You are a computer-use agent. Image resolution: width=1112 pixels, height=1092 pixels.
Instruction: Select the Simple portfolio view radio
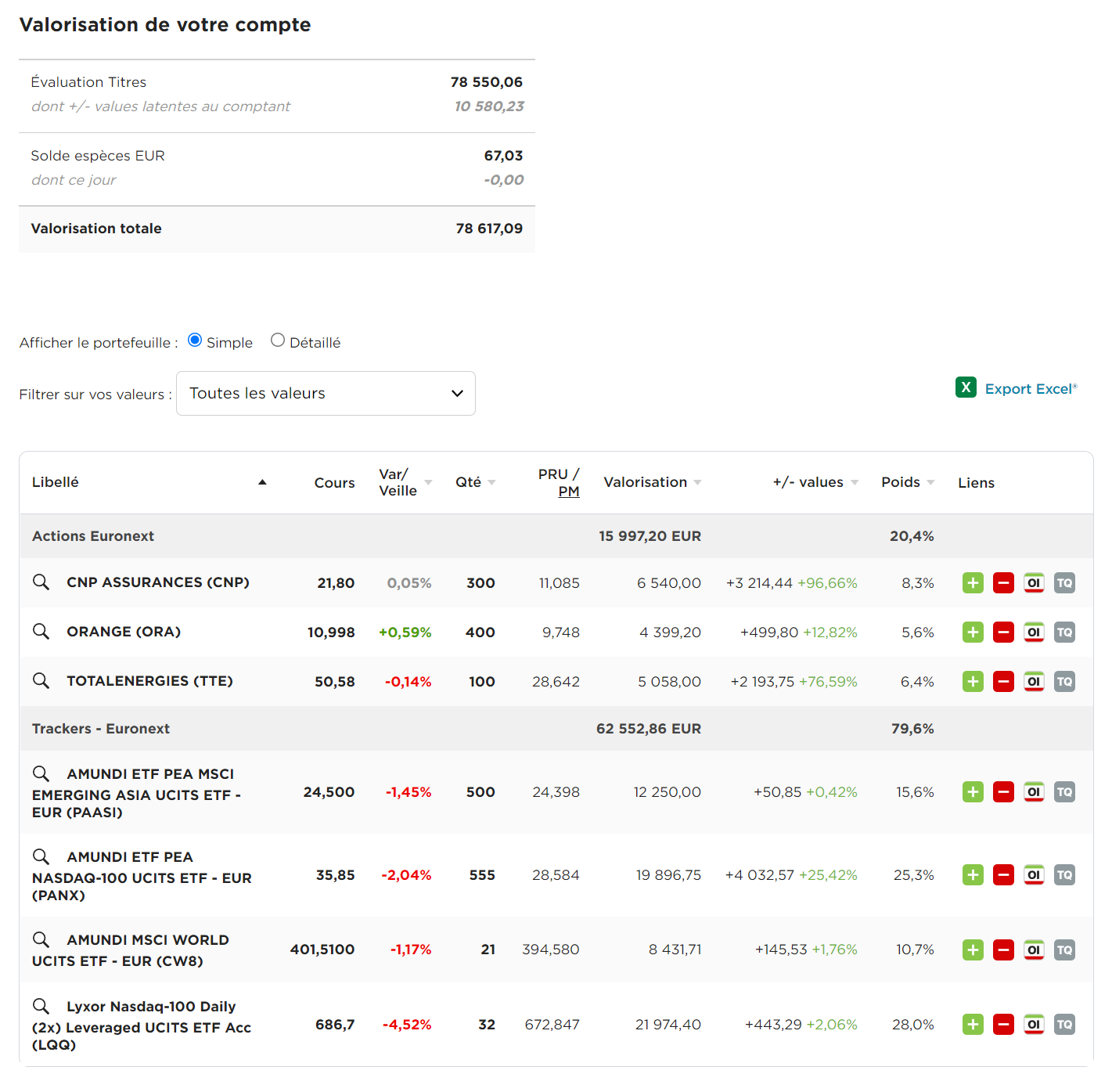[195, 341]
